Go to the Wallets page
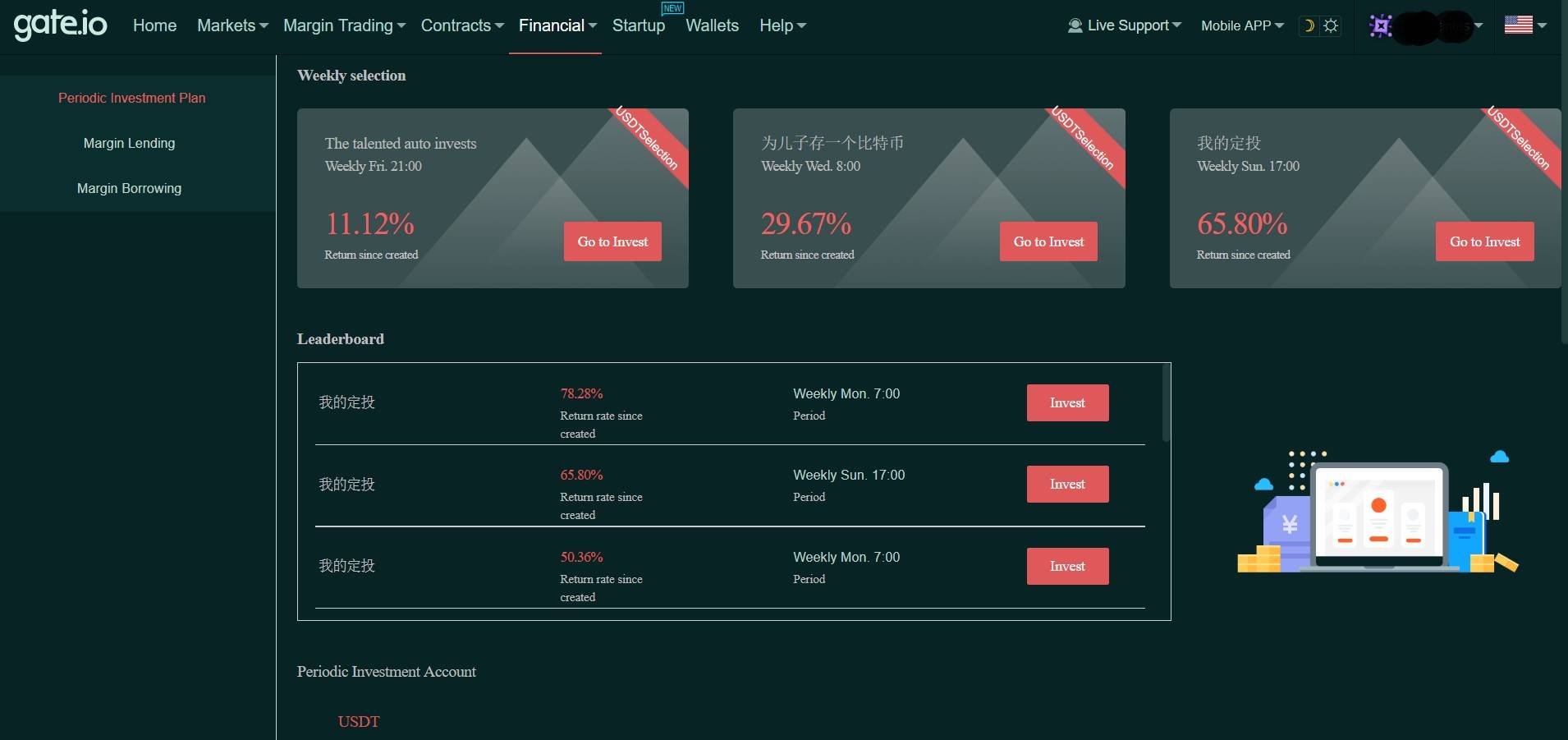The height and width of the screenshot is (740, 1568). [x=712, y=25]
